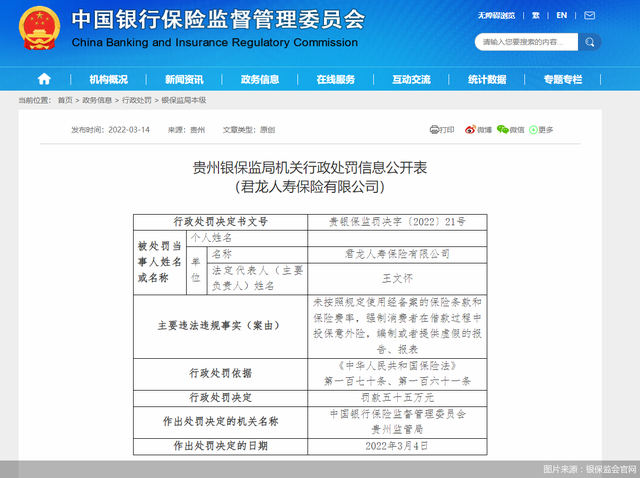Screen dimensions: 640x478
Task: Click the article type 文章类型：原创
Action: tap(249, 130)
